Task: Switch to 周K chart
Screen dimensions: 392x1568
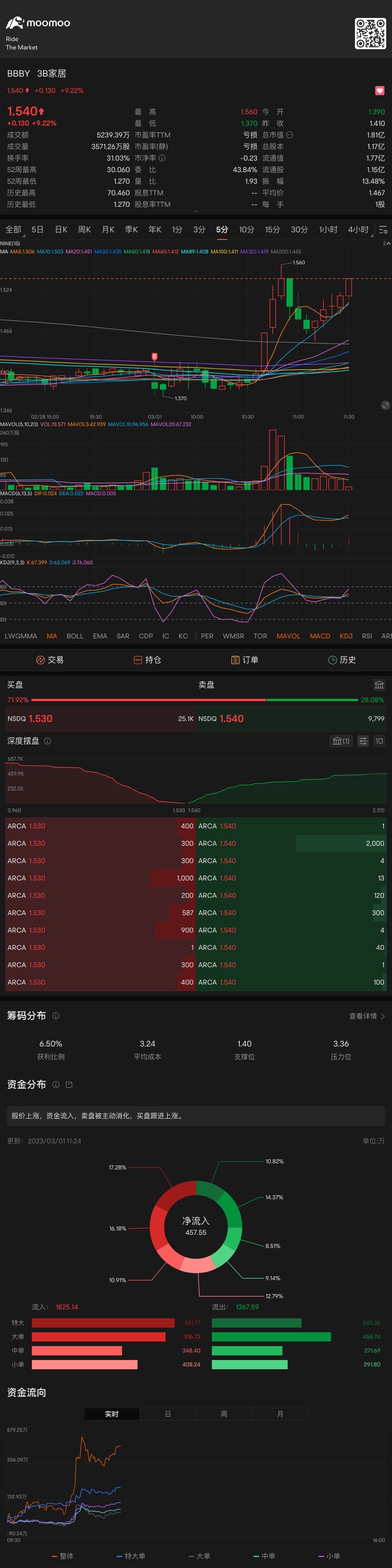Action: point(85,229)
